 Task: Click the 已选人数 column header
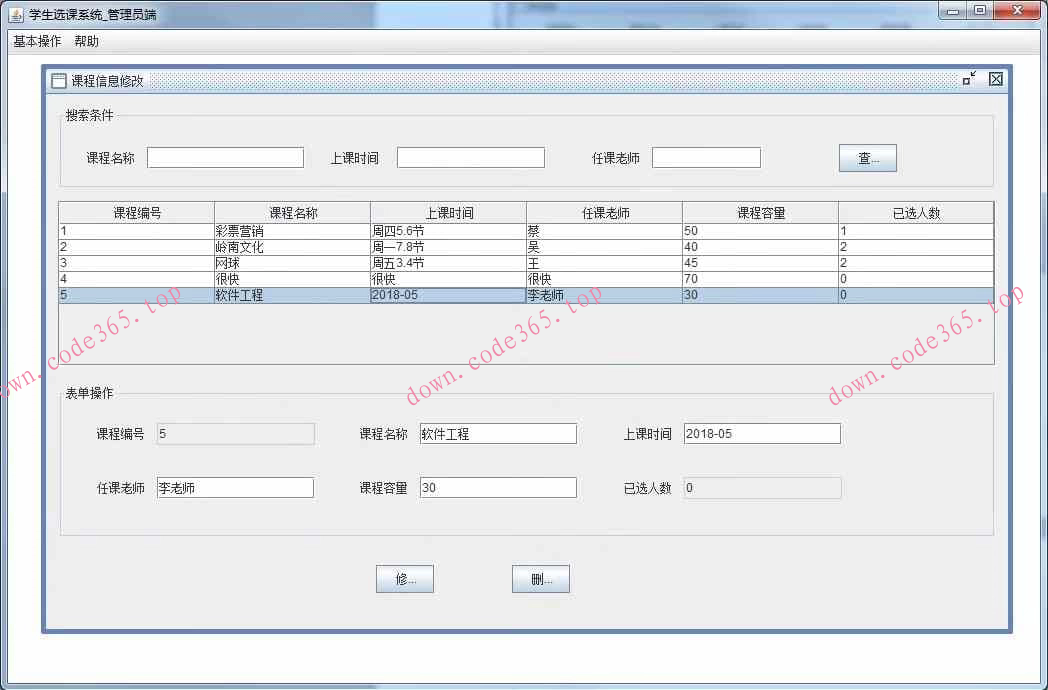tap(916, 213)
